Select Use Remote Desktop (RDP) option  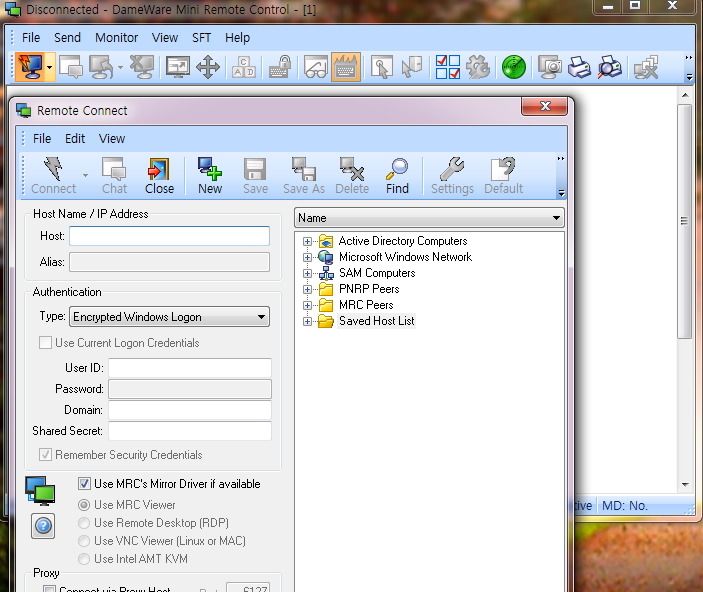(x=84, y=523)
